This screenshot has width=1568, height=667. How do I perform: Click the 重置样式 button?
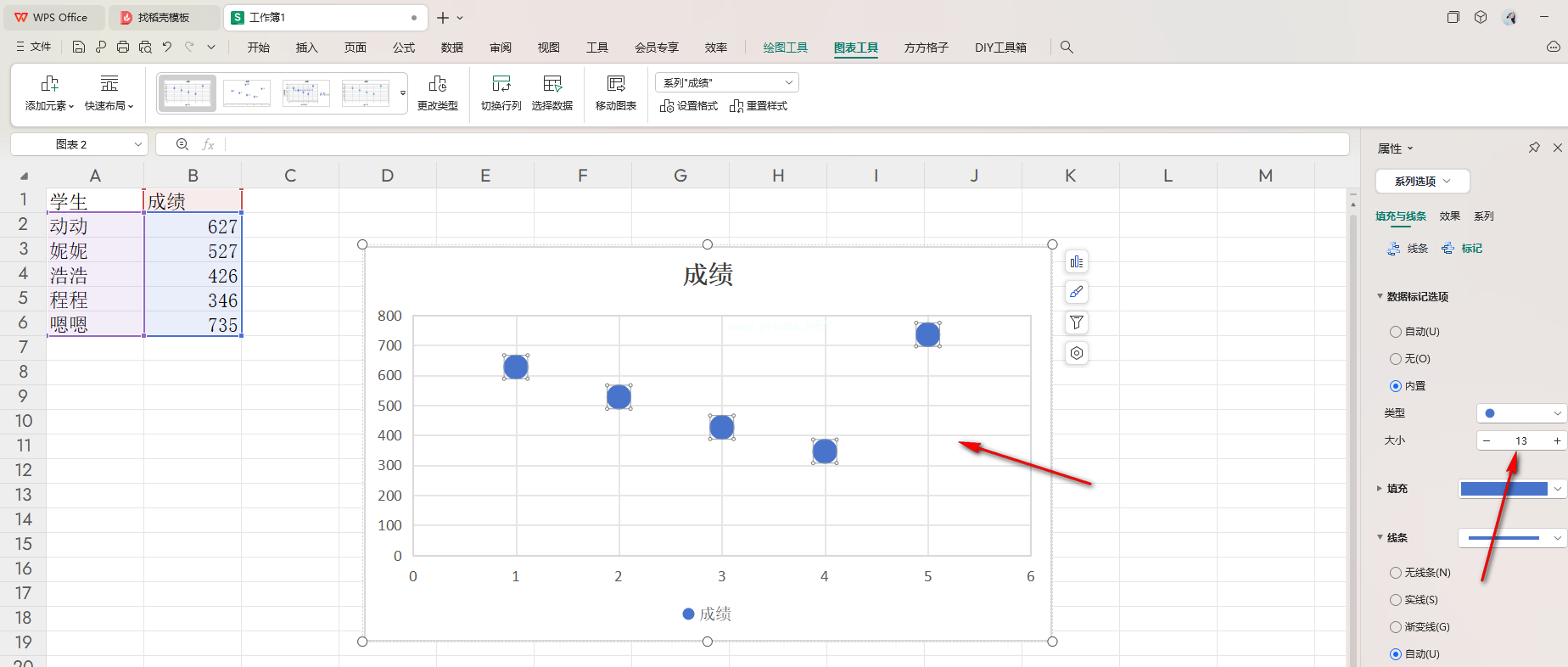tap(759, 106)
